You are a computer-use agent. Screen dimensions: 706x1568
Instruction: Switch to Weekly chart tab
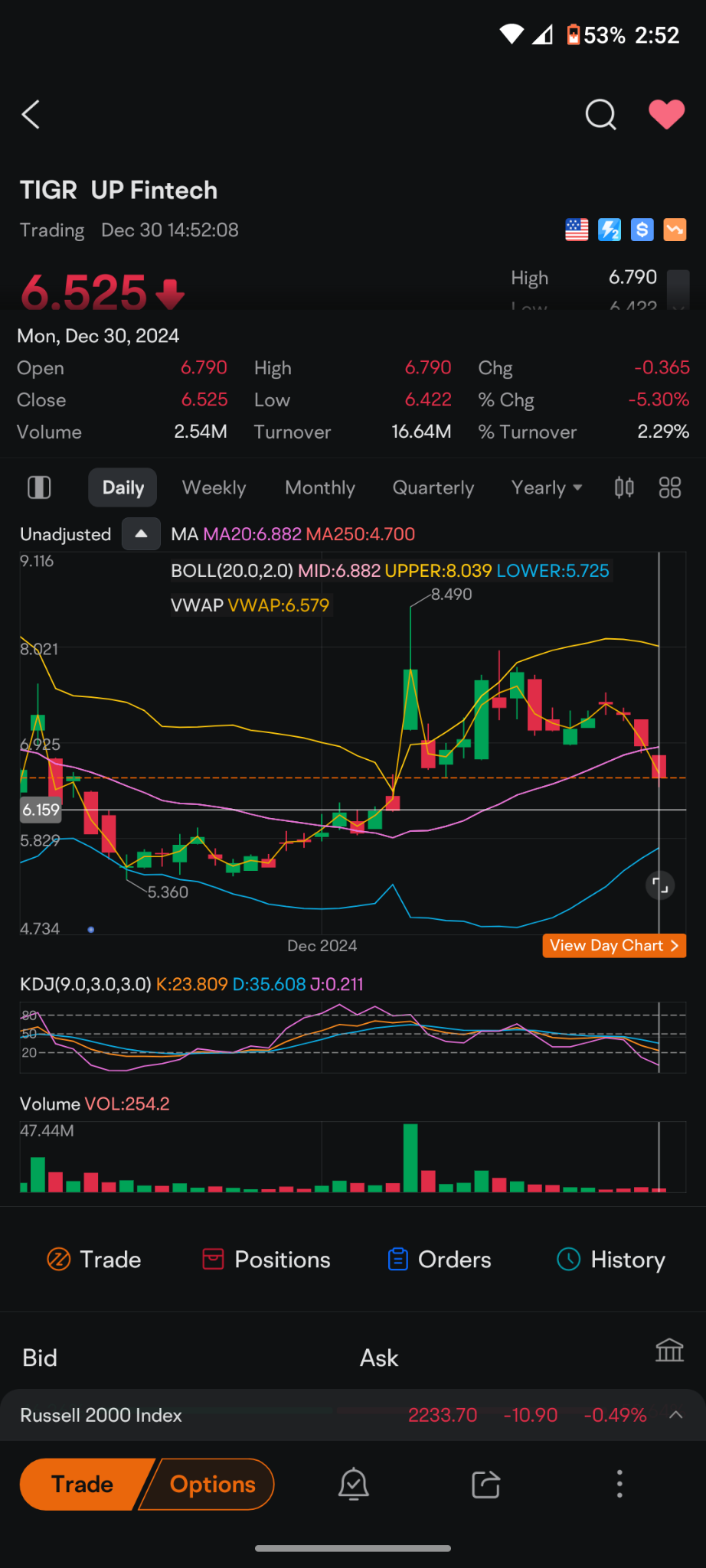(x=214, y=487)
